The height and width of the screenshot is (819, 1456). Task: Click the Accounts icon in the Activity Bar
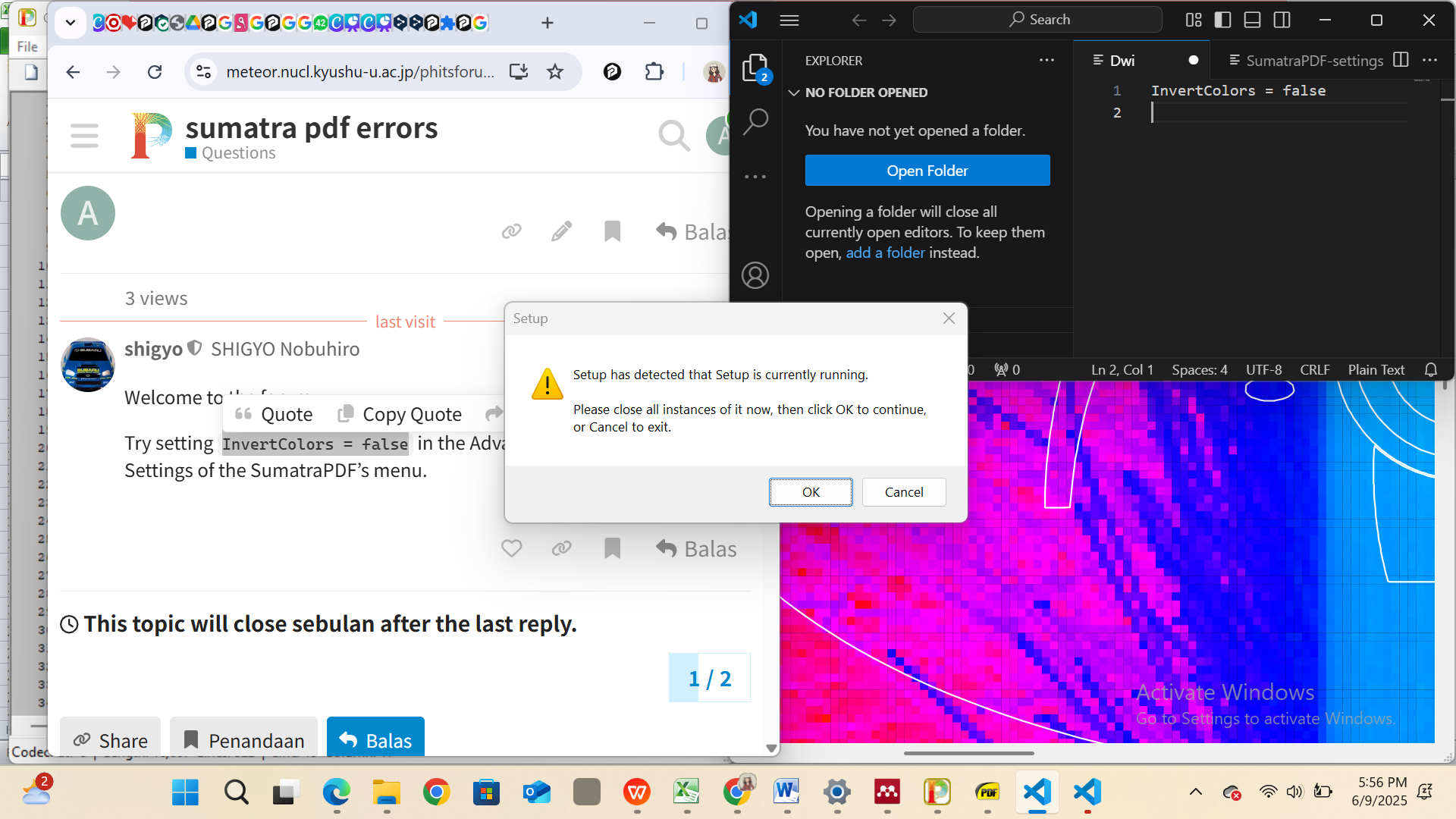tap(755, 275)
